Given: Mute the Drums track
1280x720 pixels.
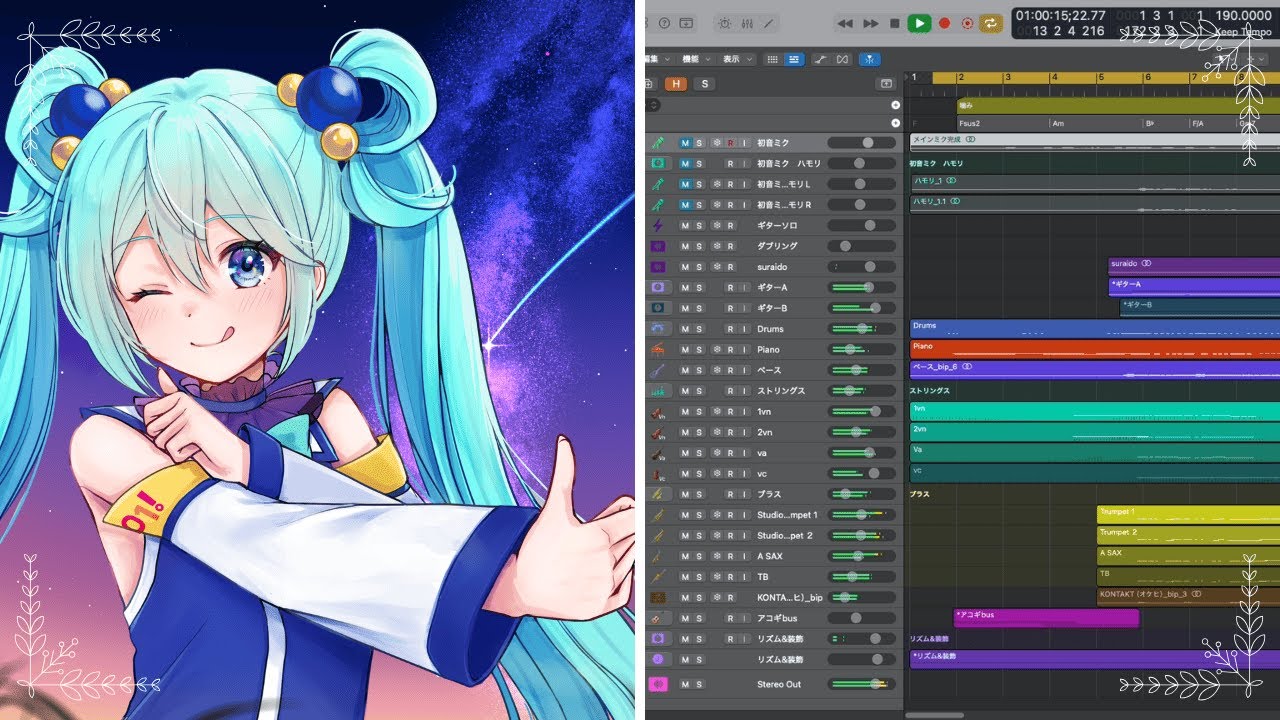Looking at the screenshot, I should [x=685, y=329].
